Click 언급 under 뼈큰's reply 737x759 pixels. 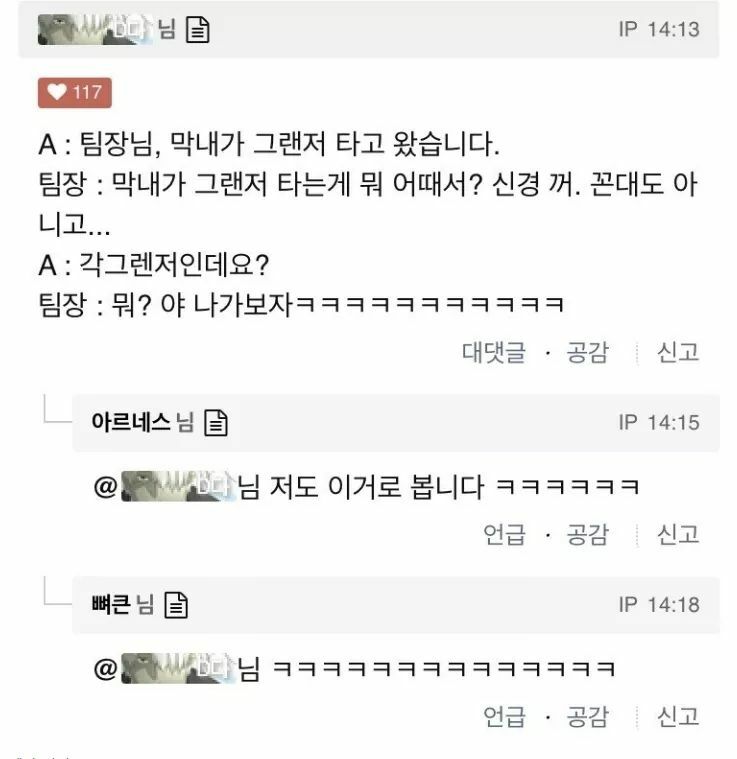[x=504, y=716]
